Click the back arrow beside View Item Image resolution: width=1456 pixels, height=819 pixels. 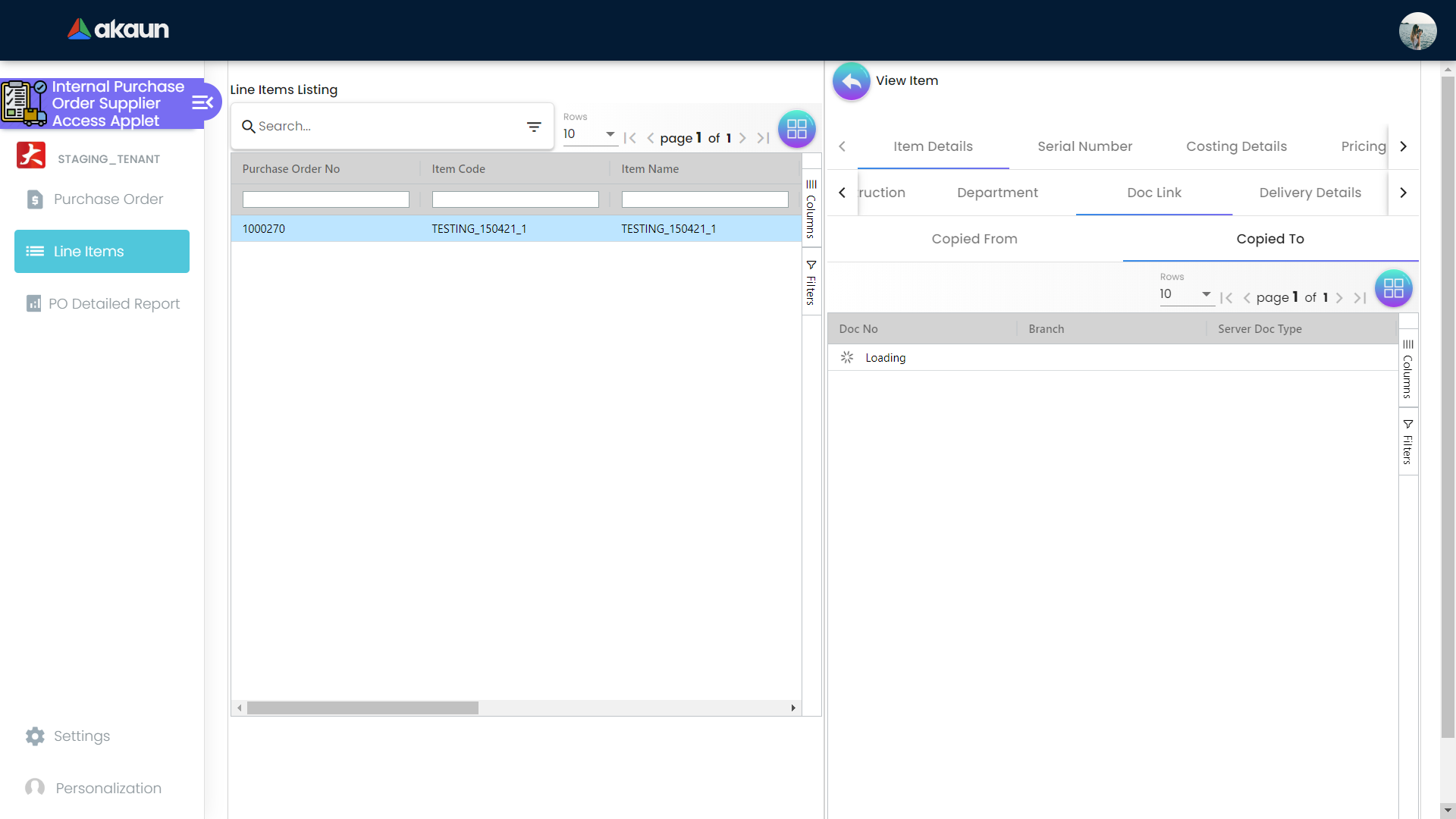click(851, 81)
